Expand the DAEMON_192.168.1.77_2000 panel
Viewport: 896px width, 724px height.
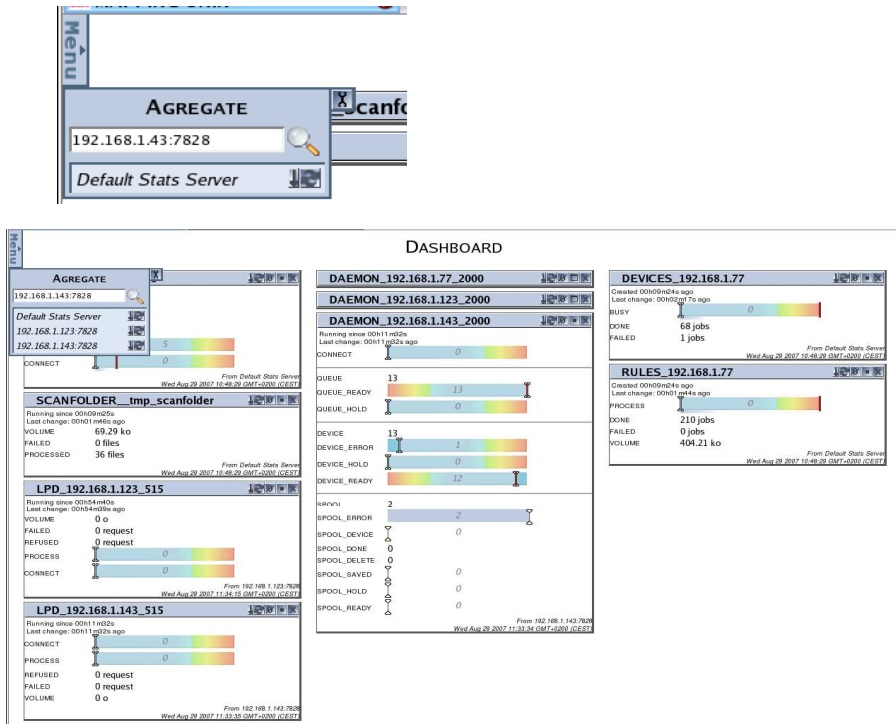point(573,278)
